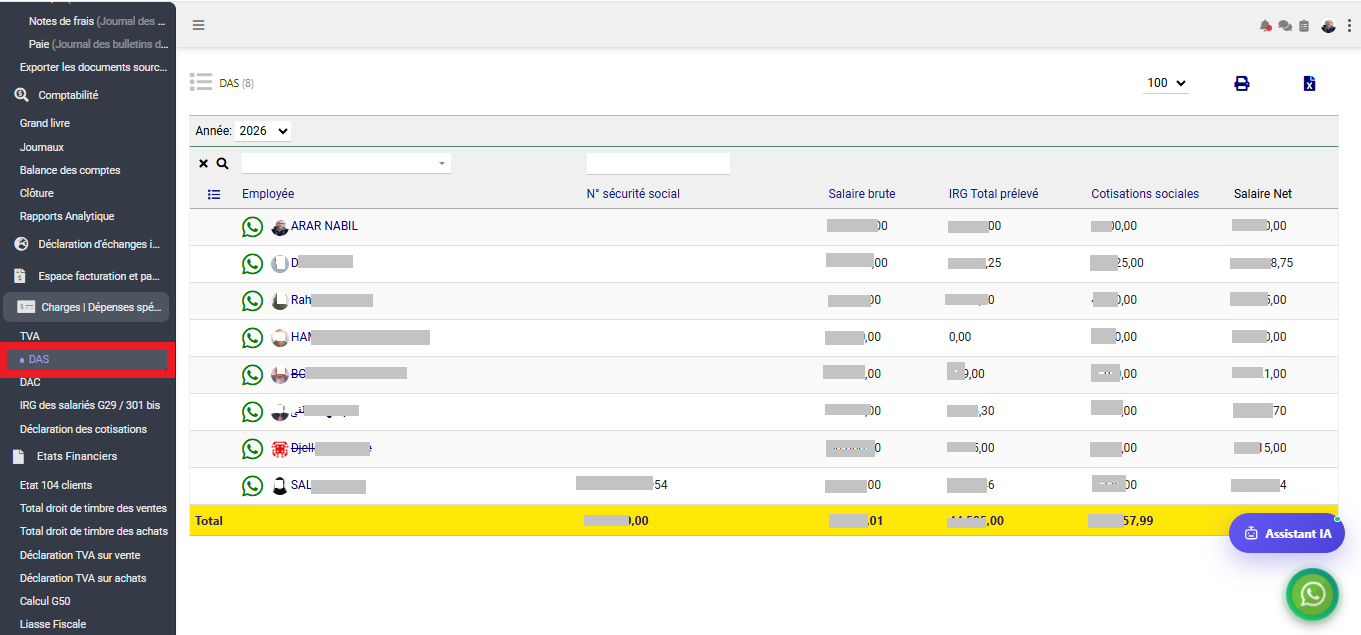Click the user profile avatar in header
The width and height of the screenshot is (1361, 635).
click(1328, 26)
